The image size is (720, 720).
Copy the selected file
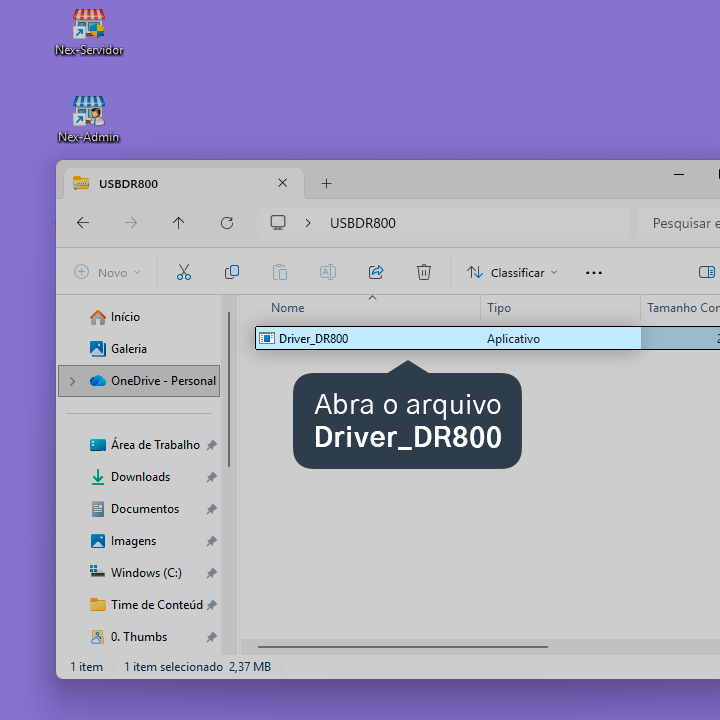tap(232, 272)
